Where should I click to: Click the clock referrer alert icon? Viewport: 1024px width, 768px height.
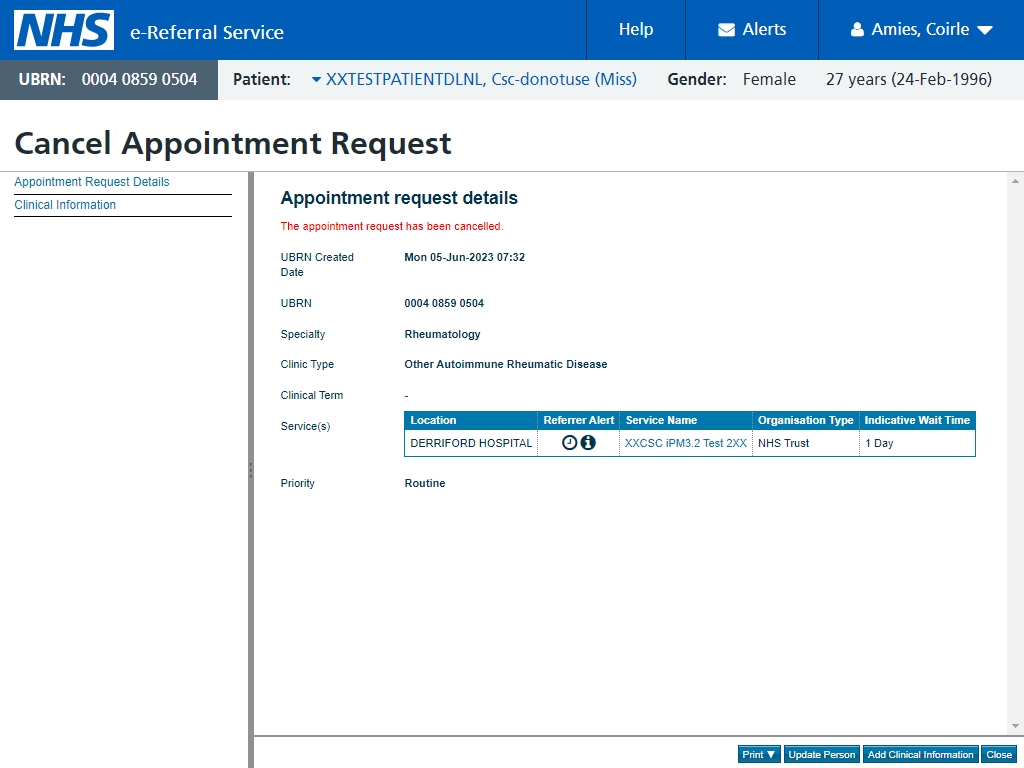(569, 443)
